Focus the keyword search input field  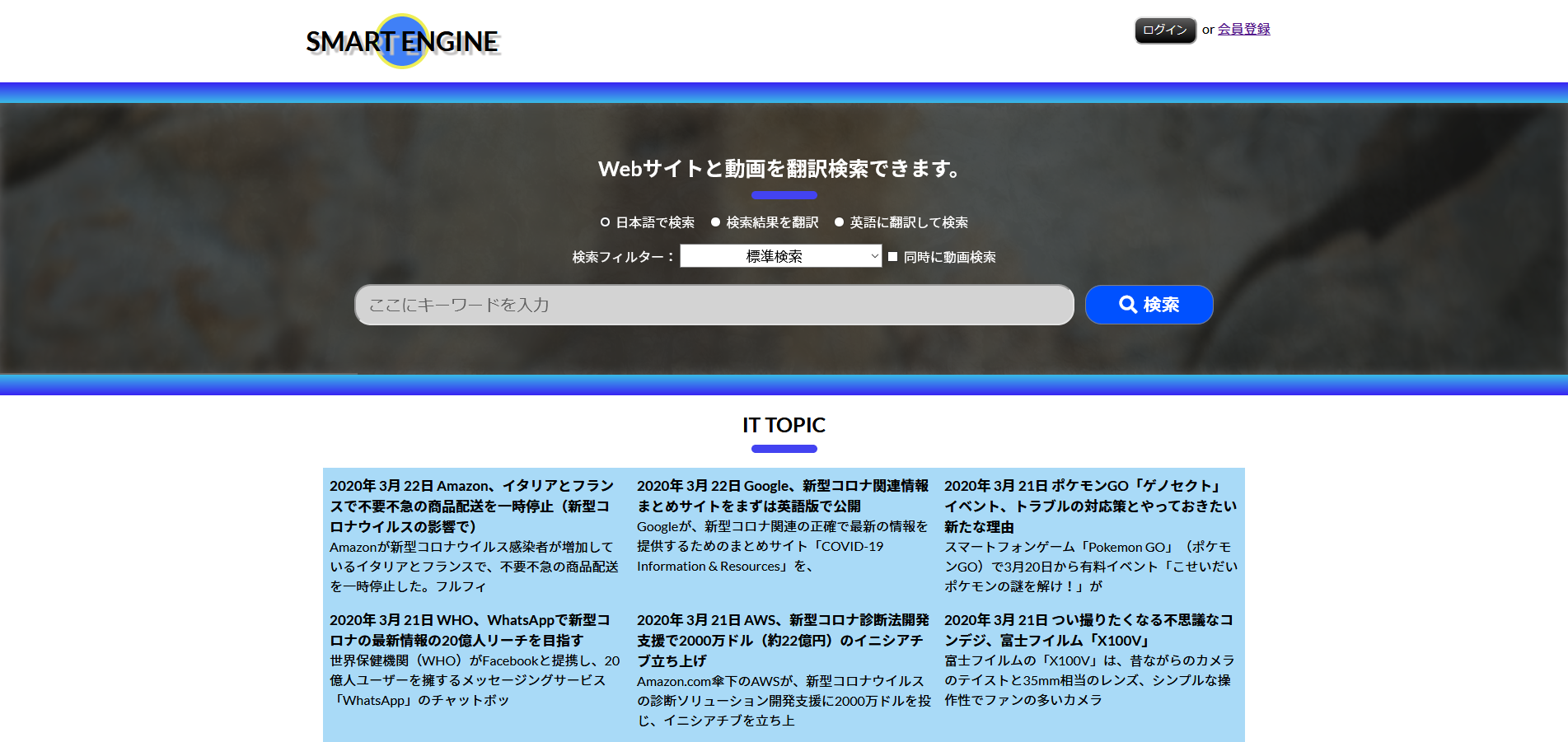click(714, 305)
